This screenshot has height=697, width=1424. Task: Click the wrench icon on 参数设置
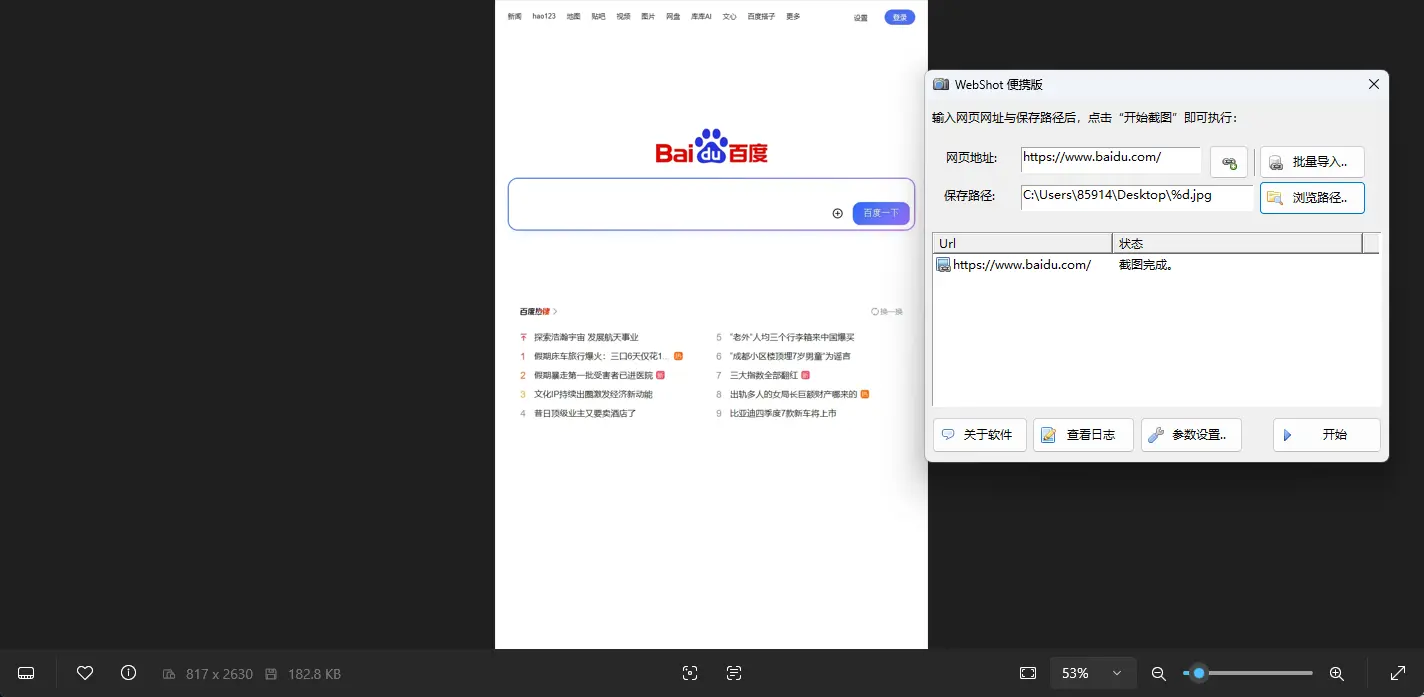pos(1155,435)
